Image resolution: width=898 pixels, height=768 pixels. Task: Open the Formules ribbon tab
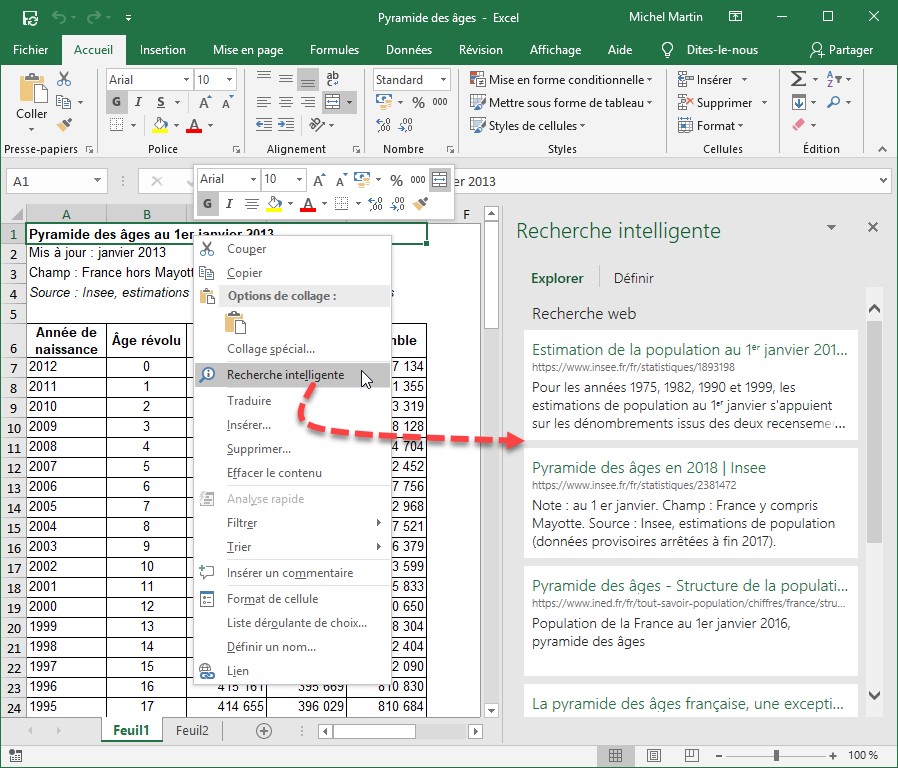tap(334, 50)
